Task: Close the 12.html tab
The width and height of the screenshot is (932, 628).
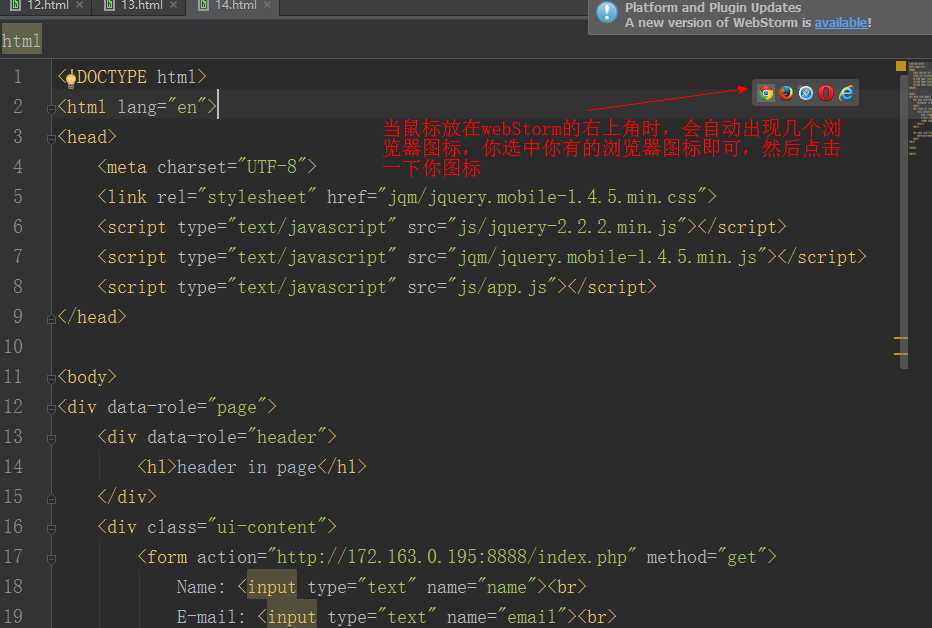Action: 80,5
